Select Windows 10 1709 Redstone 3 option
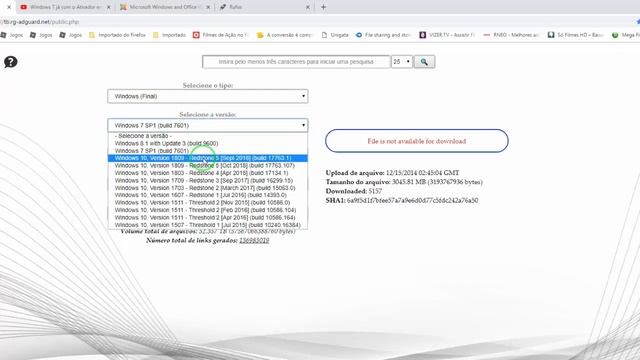This screenshot has width=640, height=360. pyautogui.click(x=208, y=180)
